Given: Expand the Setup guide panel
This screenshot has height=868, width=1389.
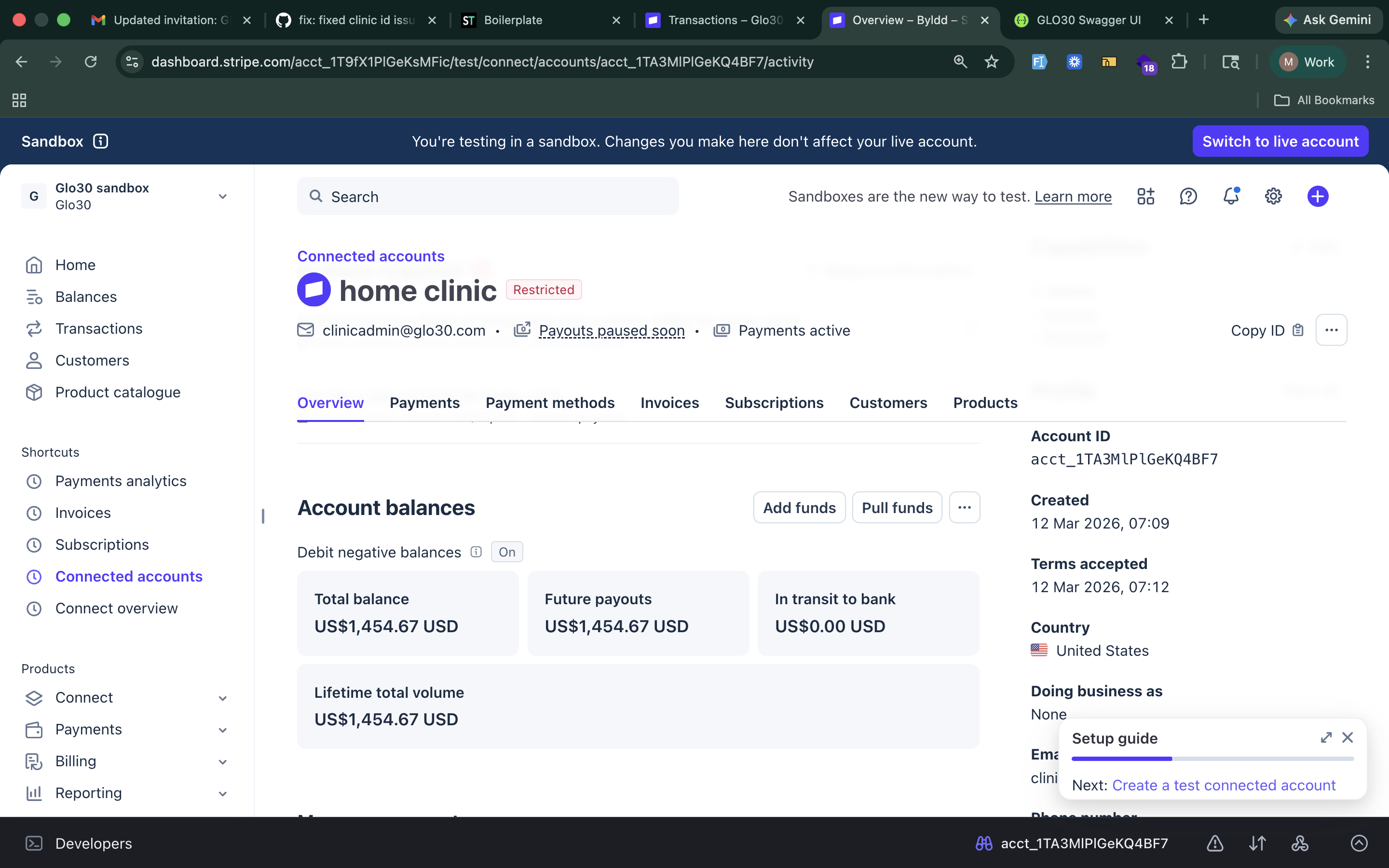Looking at the screenshot, I should point(1326,738).
